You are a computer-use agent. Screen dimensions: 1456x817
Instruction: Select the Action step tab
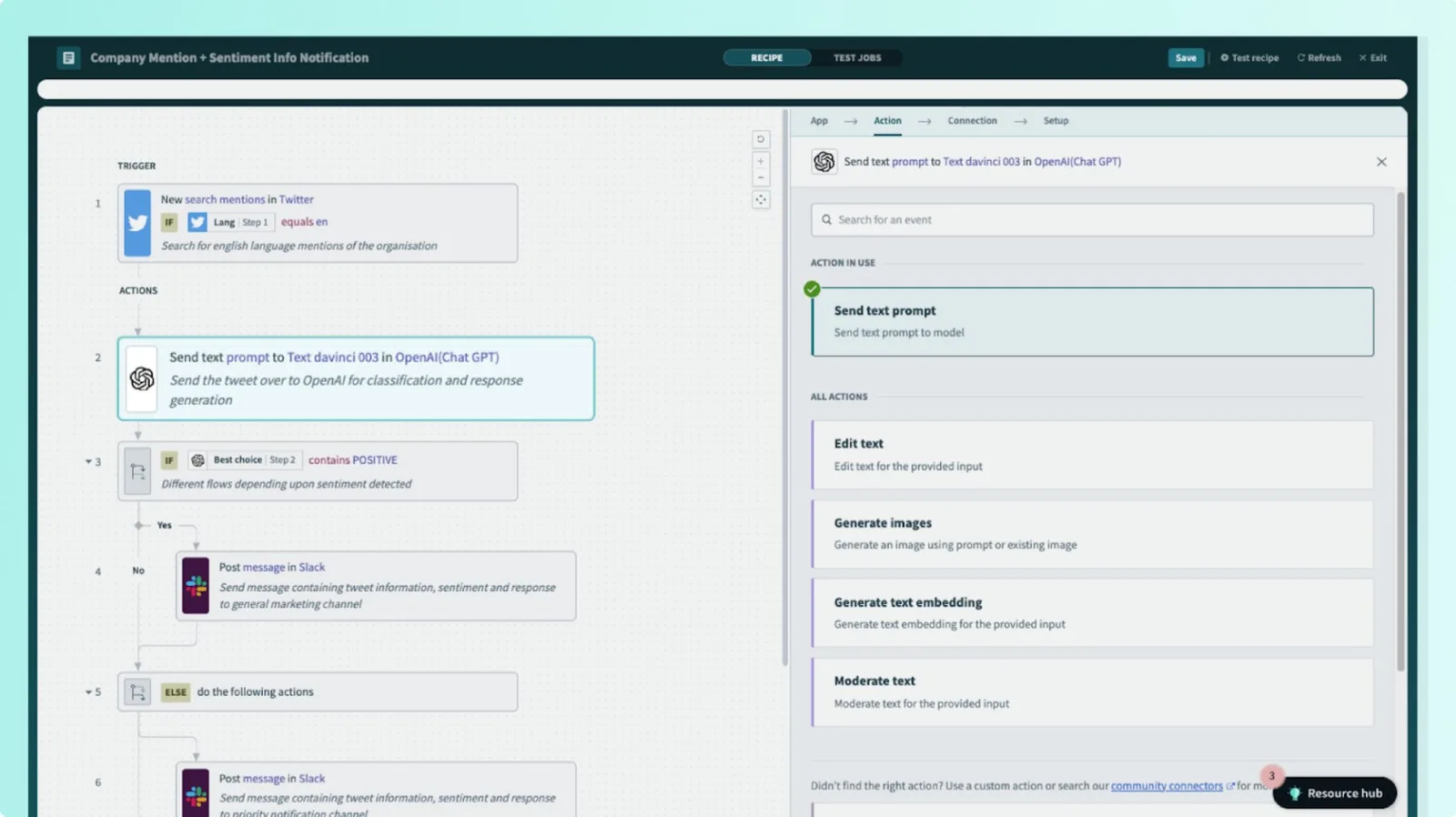coord(887,121)
